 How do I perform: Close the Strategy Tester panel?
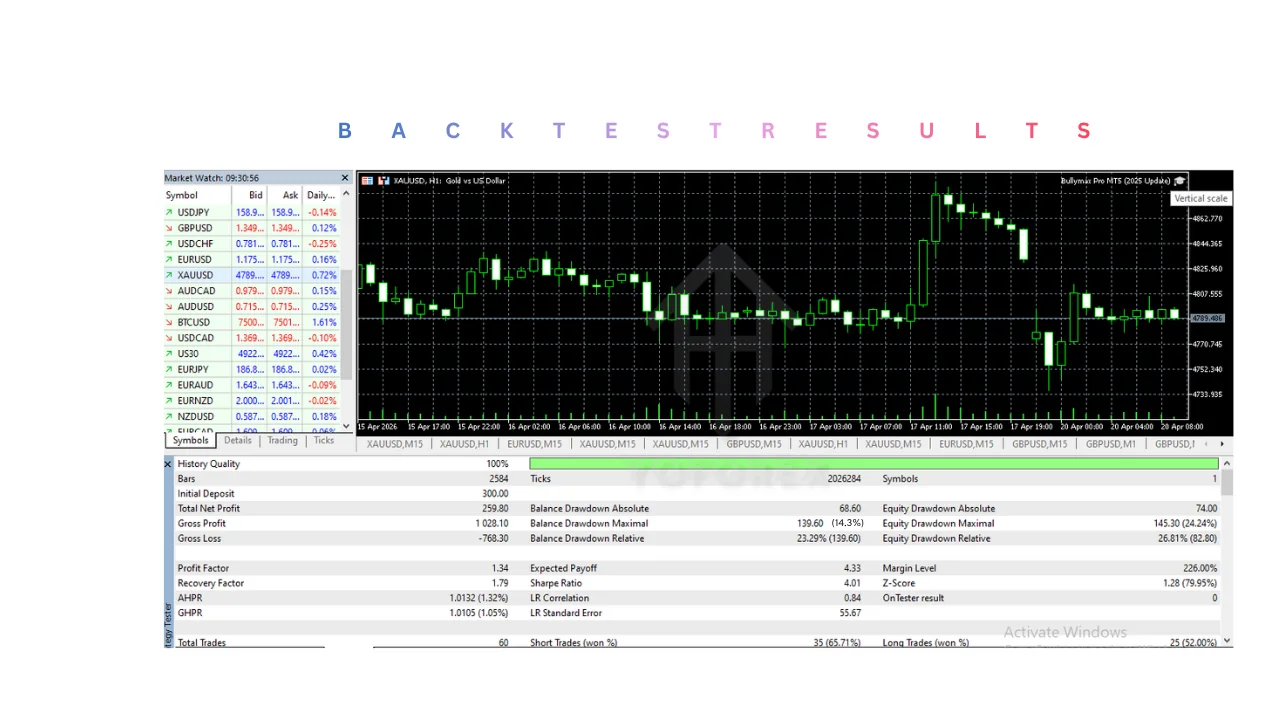(168, 464)
